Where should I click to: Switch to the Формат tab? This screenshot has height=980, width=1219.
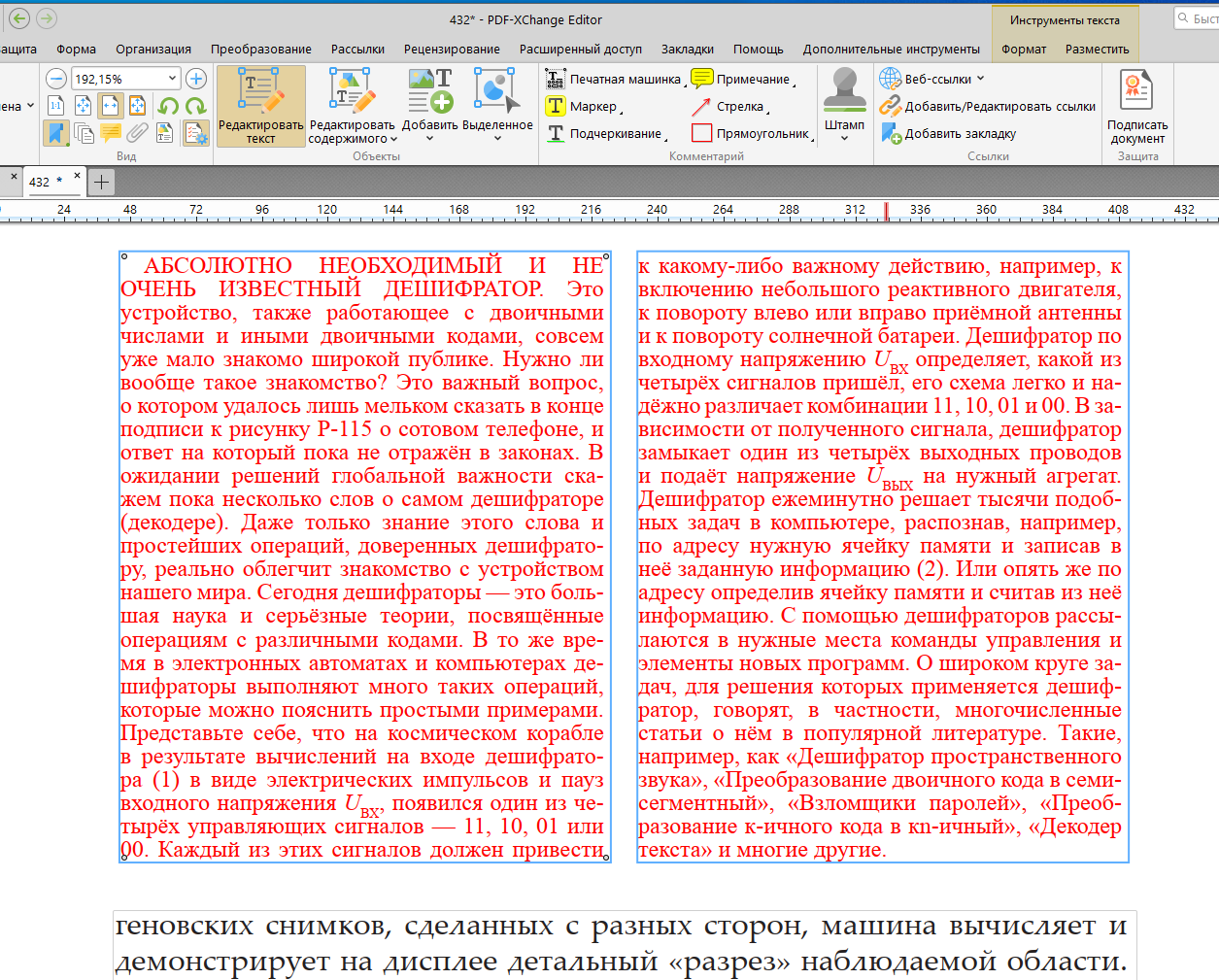coord(1024,50)
